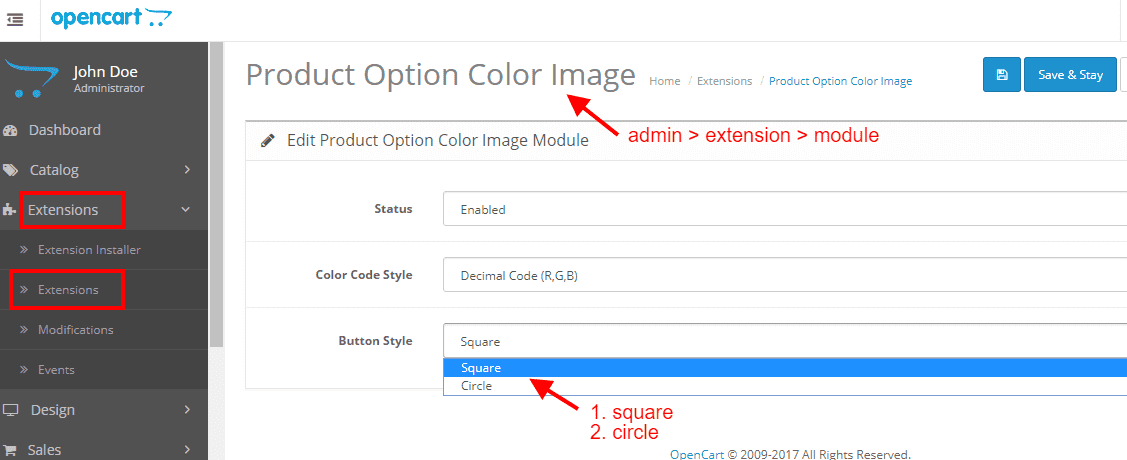Viewport: 1127px width, 460px height.
Task: Click the OpenCart logo
Action: click(x=111, y=17)
